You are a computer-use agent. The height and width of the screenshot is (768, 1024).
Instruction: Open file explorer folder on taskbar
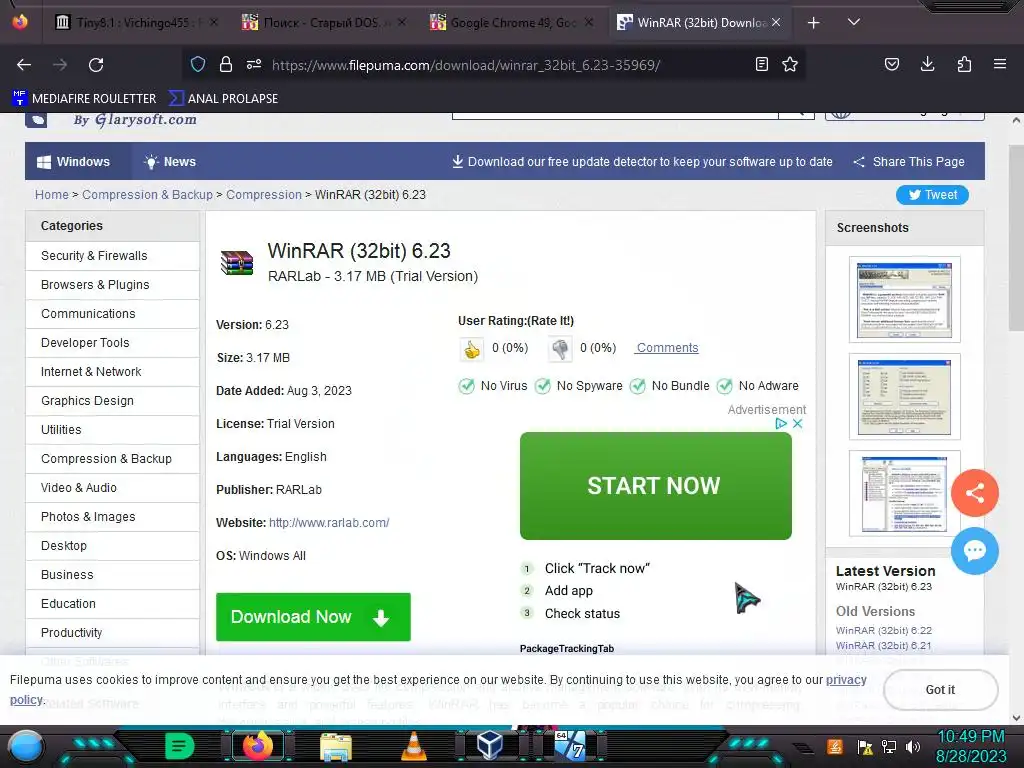[336, 746]
